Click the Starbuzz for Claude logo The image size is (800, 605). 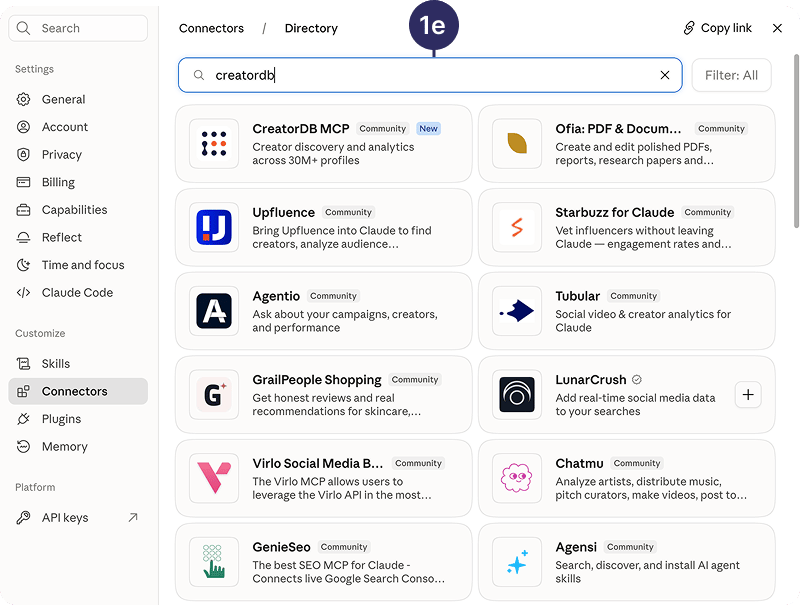click(517, 227)
